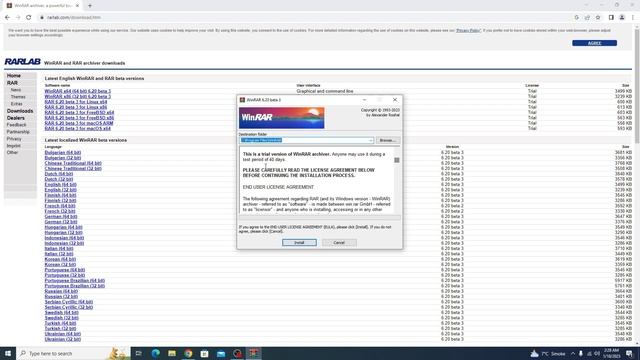This screenshot has height=360, width=640.
Task: Open Bulgarian (64 bit) download link
Action: 63,152
